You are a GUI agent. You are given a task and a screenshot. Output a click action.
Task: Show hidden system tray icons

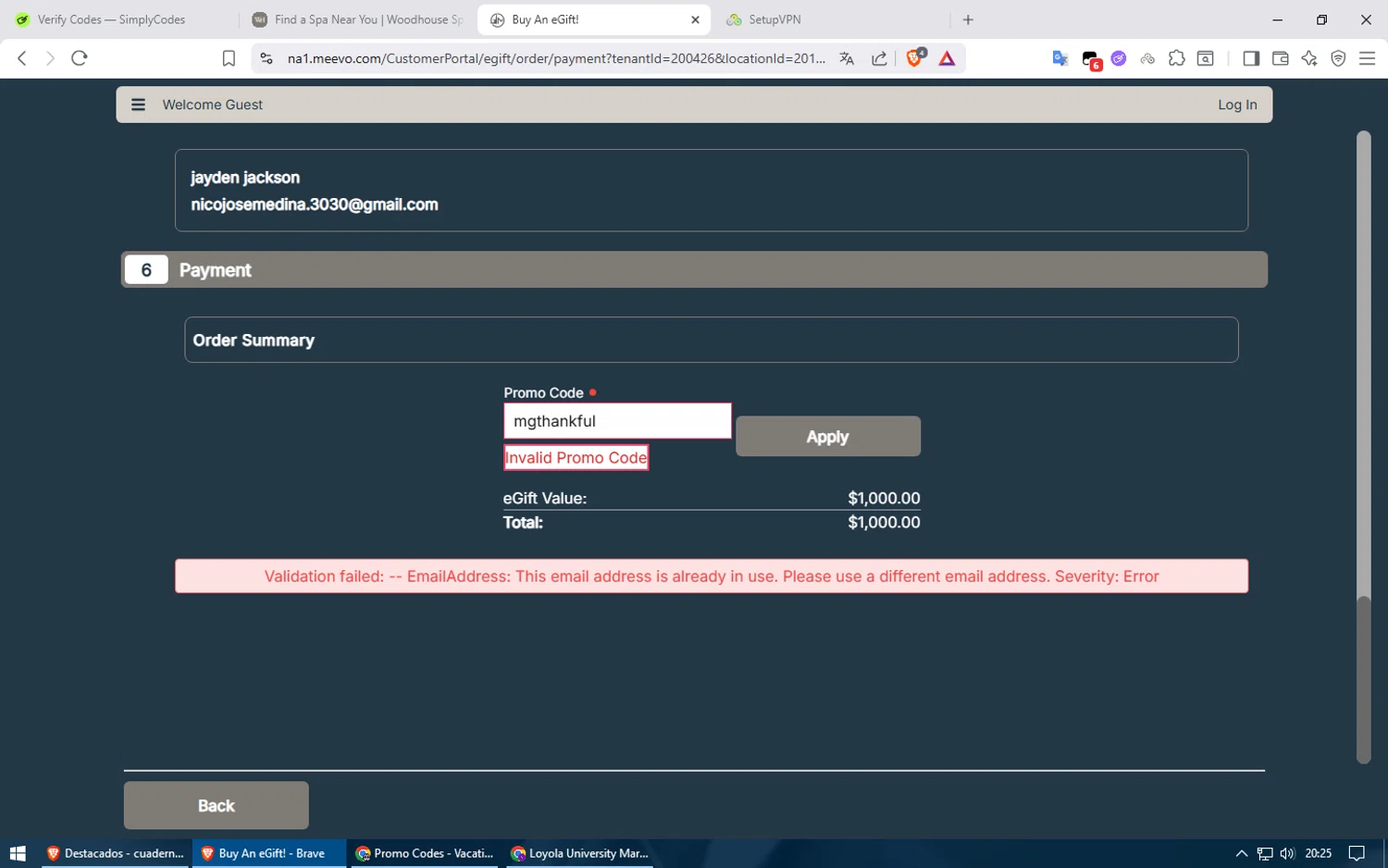coord(1242,853)
